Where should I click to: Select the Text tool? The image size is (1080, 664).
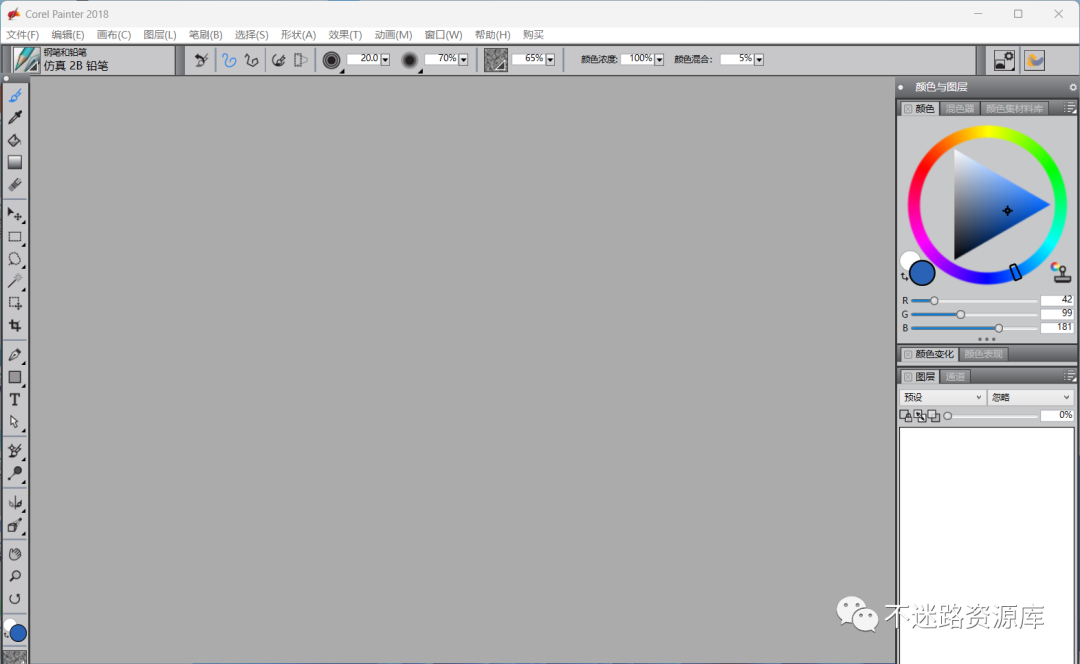[15, 400]
